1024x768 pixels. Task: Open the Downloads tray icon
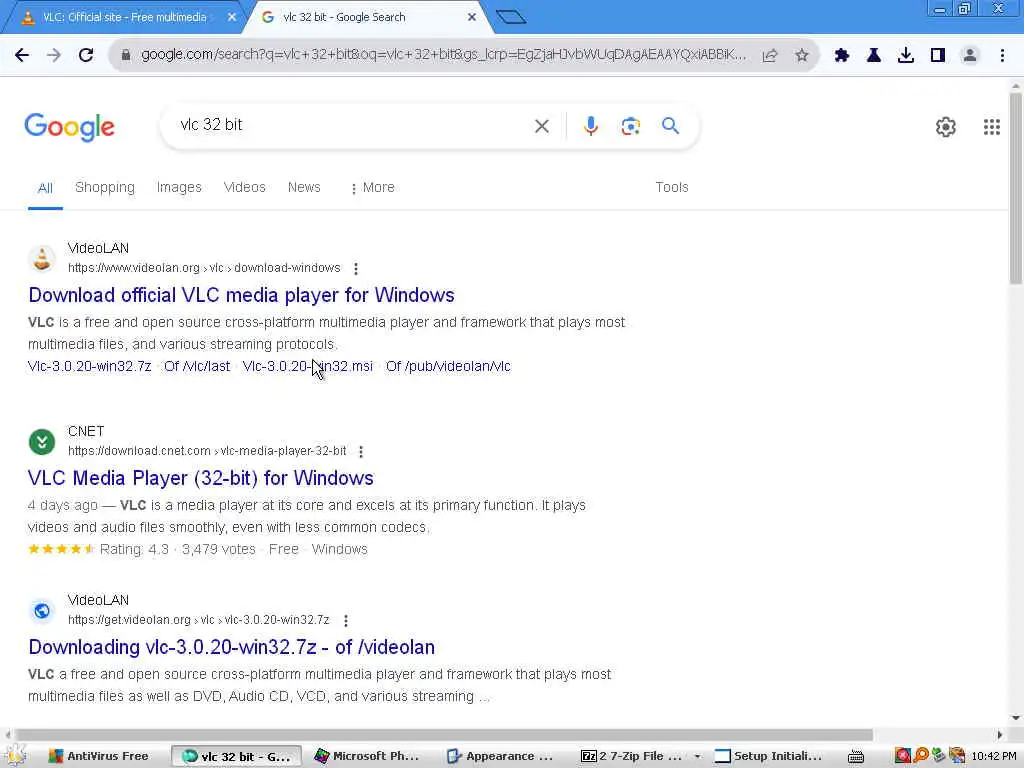(905, 56)
